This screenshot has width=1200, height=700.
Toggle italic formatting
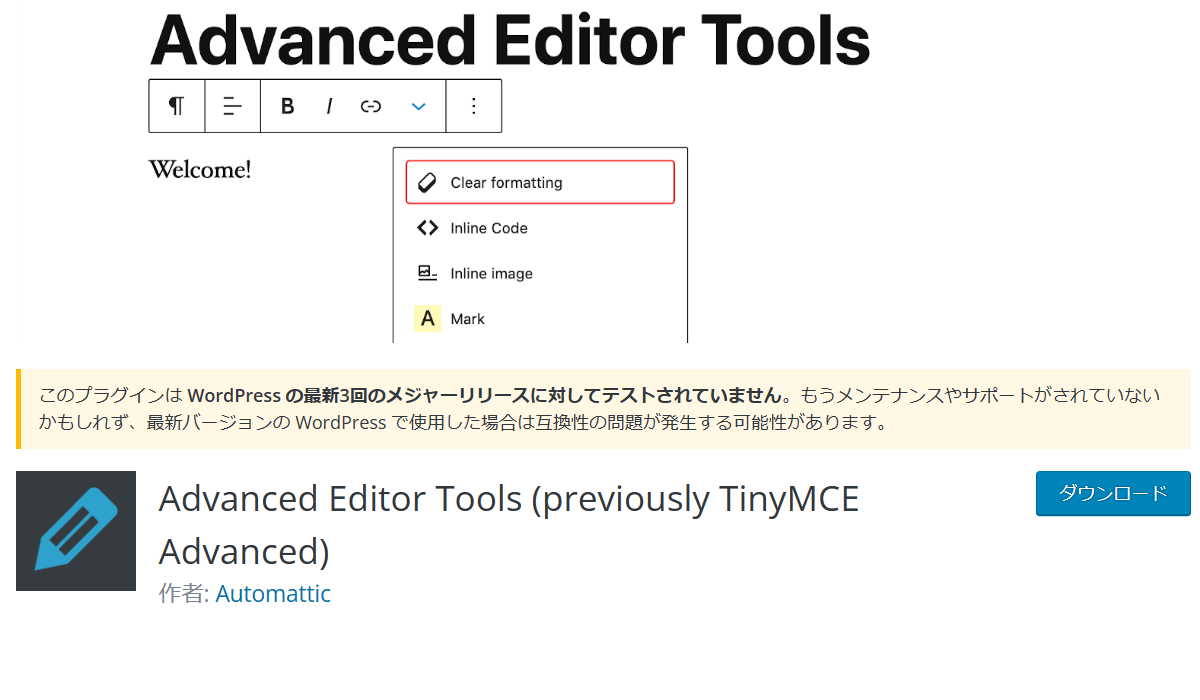(x=329, y=106)
